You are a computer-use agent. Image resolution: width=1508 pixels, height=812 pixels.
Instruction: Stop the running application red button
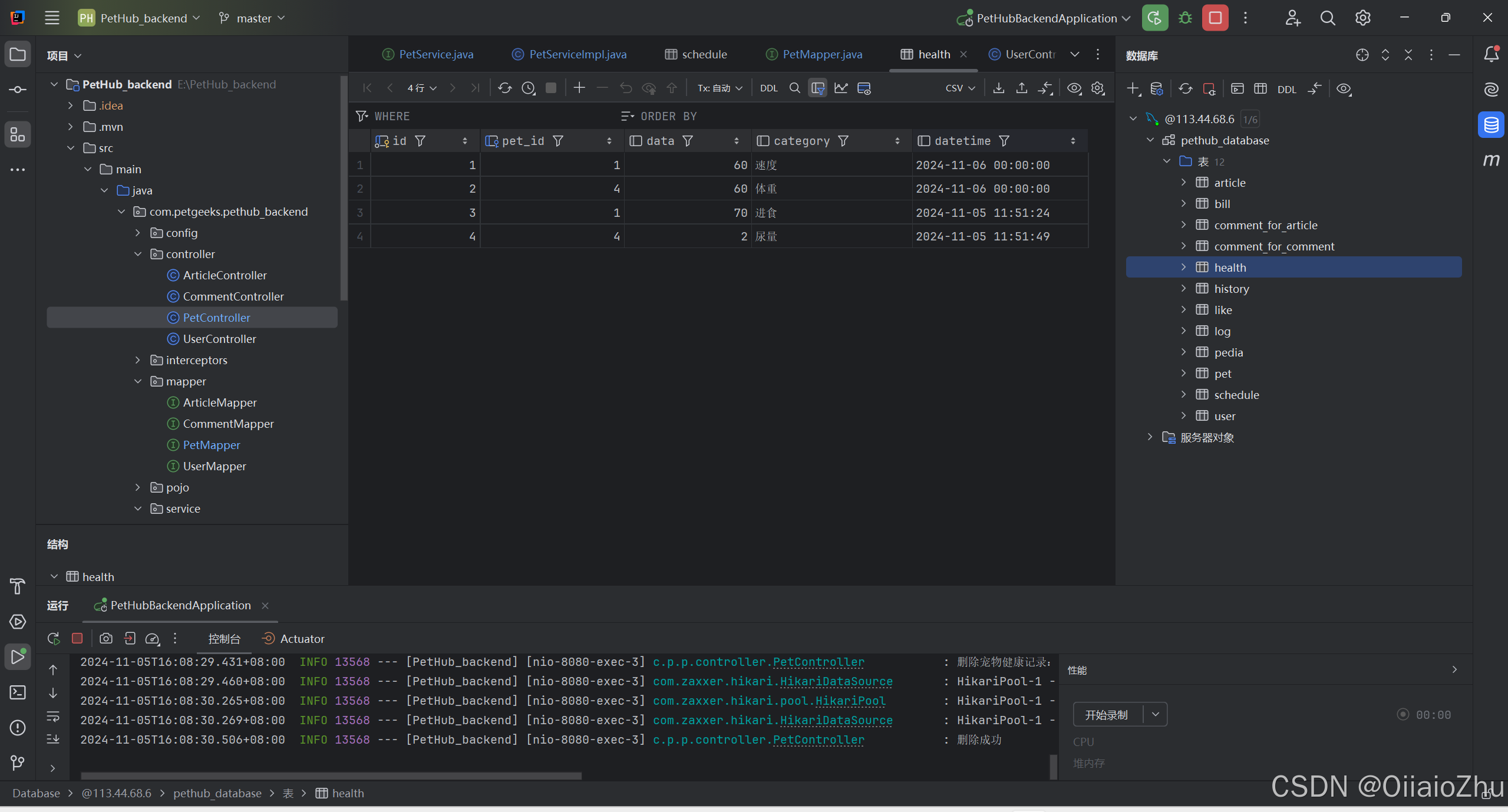[x=1215, y=18]
